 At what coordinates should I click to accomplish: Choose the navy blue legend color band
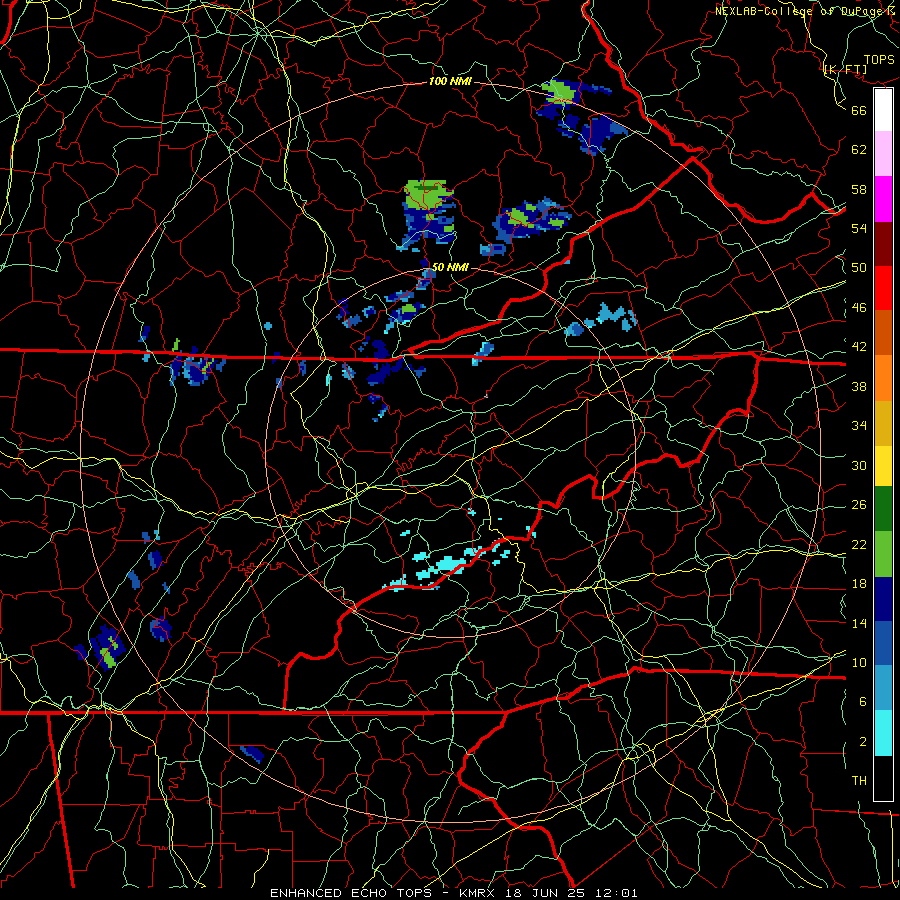(x=883, y=599)
